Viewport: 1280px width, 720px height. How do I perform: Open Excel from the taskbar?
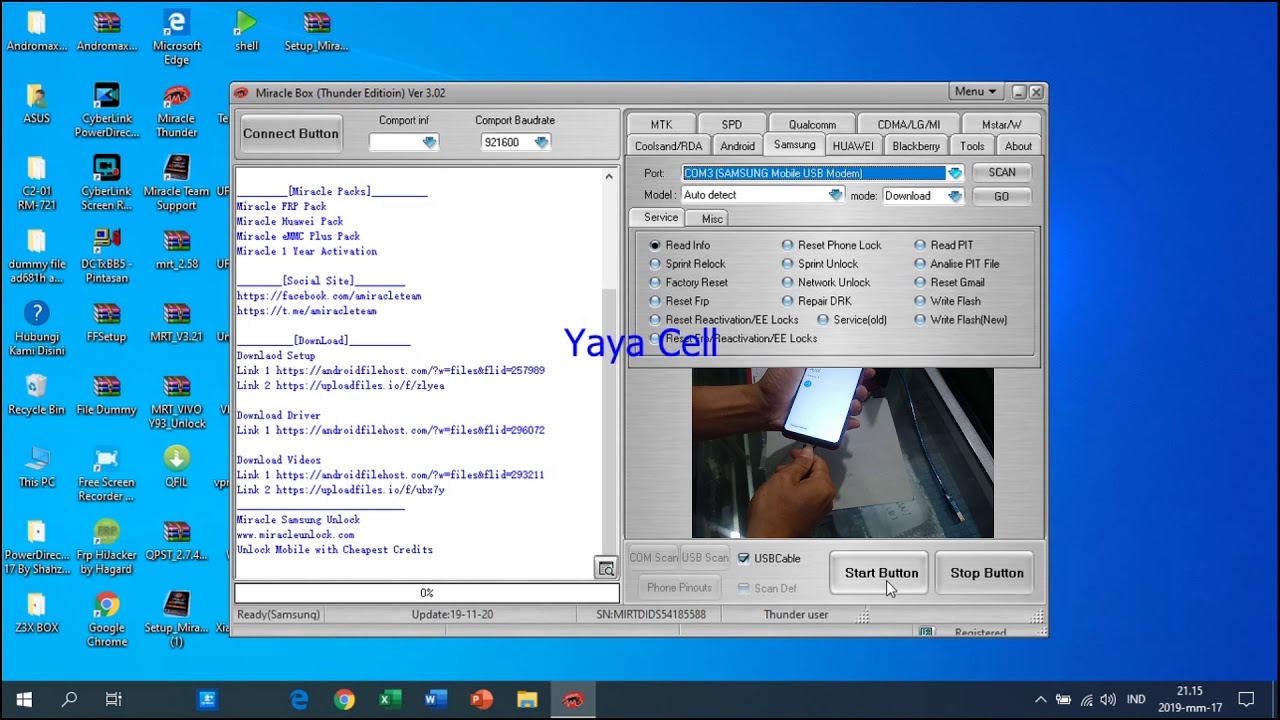pyautogui.click(x=389, y=700)
